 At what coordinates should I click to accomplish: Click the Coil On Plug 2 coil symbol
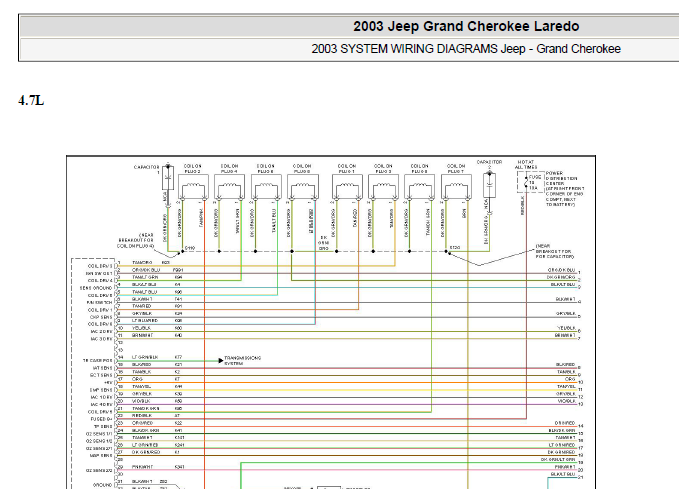click(x=193, y=187)
